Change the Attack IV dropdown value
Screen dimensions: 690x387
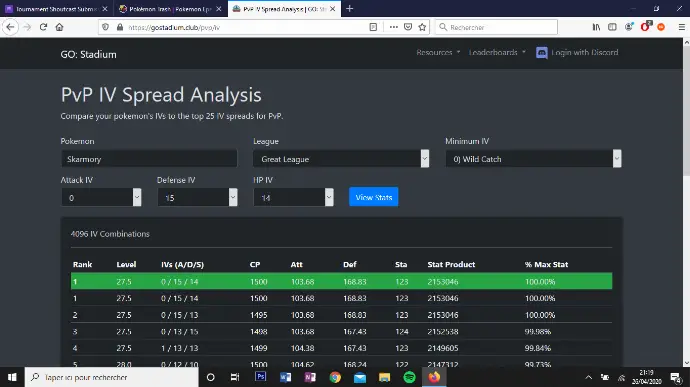(x=101, y=197)
